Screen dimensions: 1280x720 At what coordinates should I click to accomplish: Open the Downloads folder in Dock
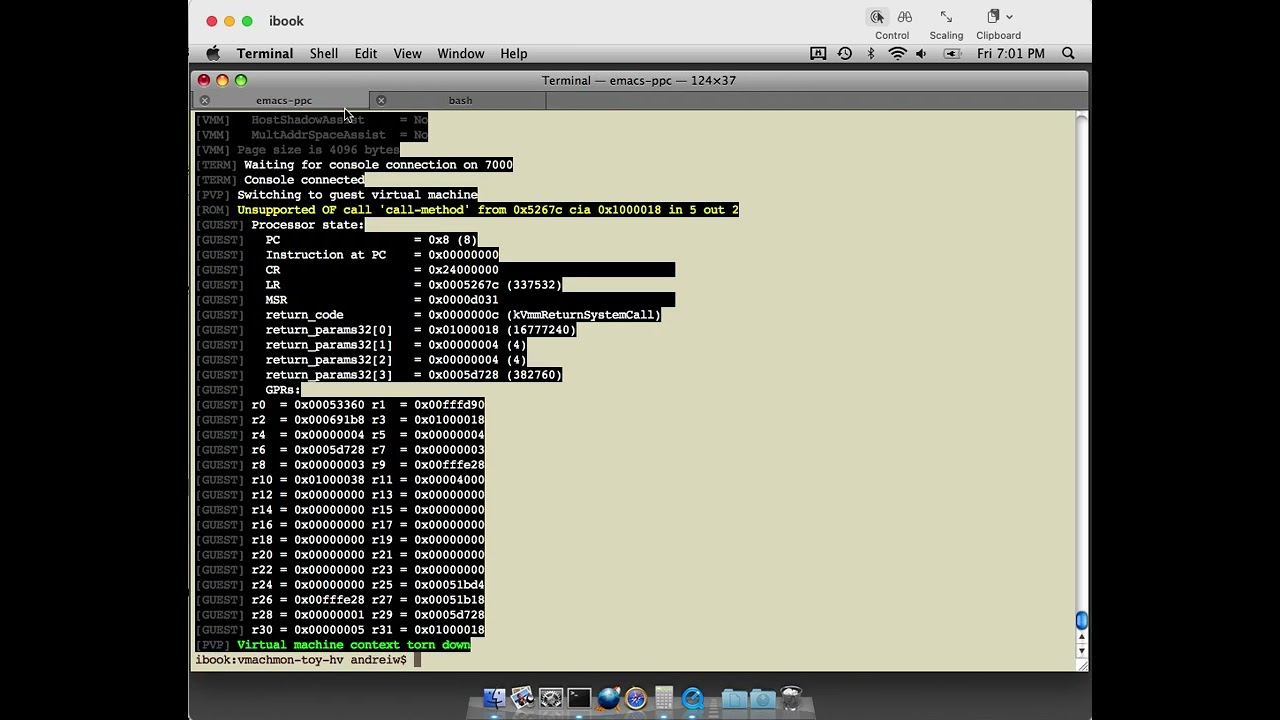point(762,698)
